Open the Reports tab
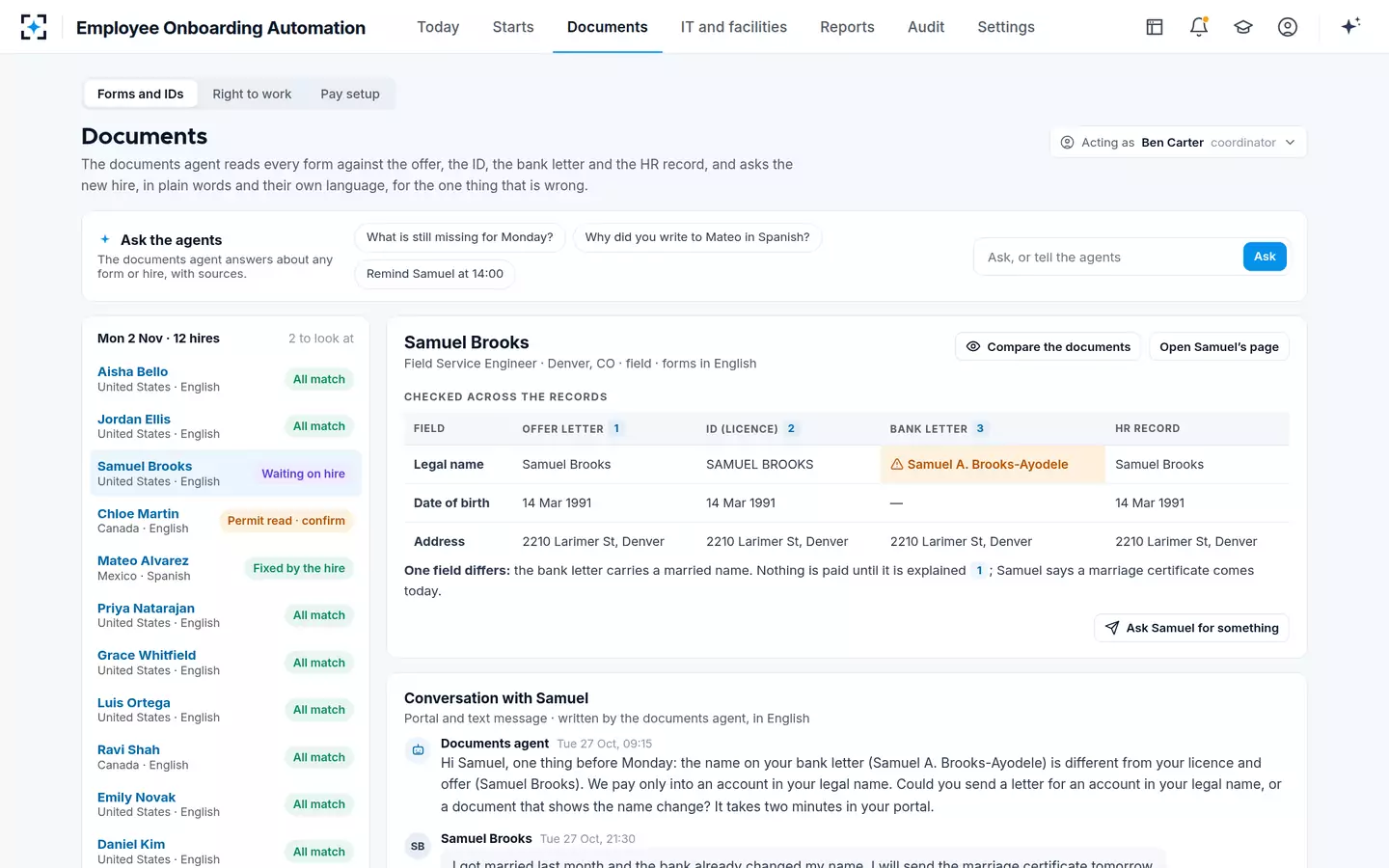This screenshot has width=1389, height=868. pos(847,27)
